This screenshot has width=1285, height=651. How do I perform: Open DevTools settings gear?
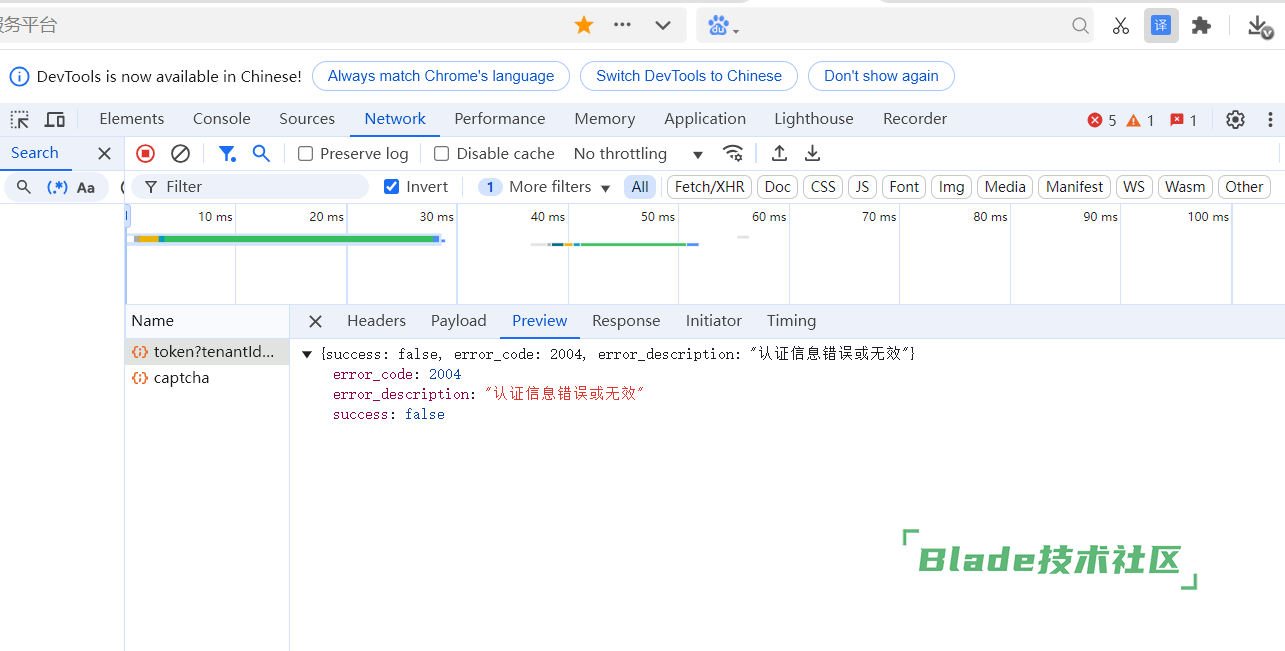click(1235, 119)
